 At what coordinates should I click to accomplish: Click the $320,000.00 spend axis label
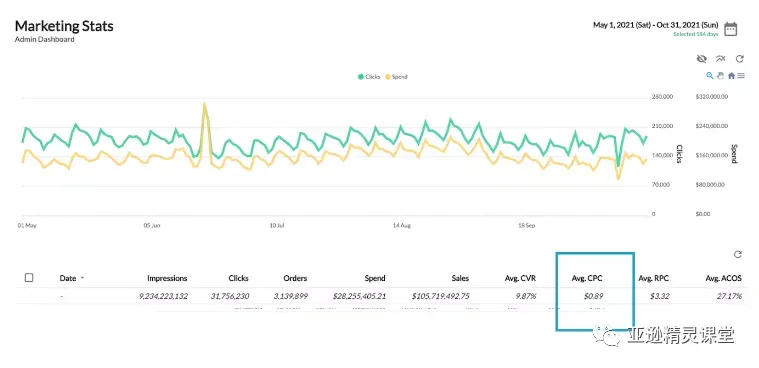click(x=712, y=97)
